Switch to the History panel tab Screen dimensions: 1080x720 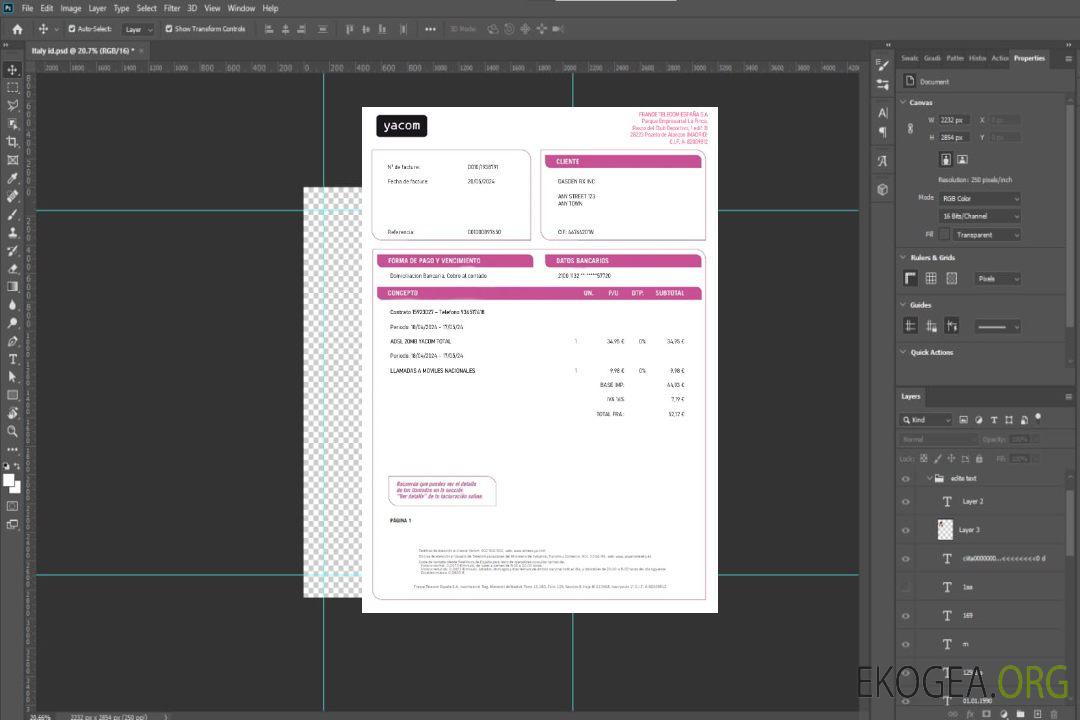pyautogui.click(x=977, y=58)
